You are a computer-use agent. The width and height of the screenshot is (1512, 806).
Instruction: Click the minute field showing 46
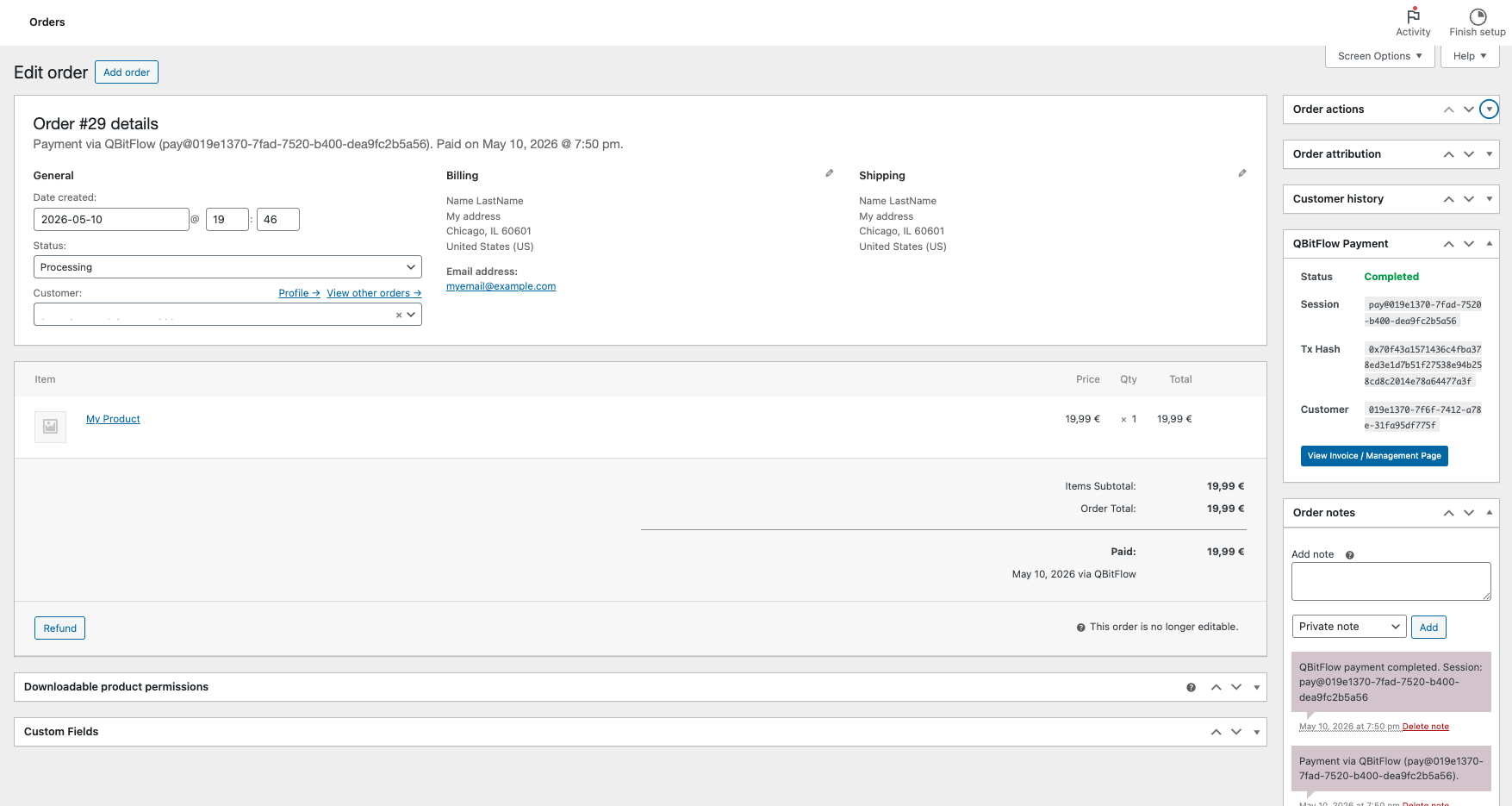(277, 220)
